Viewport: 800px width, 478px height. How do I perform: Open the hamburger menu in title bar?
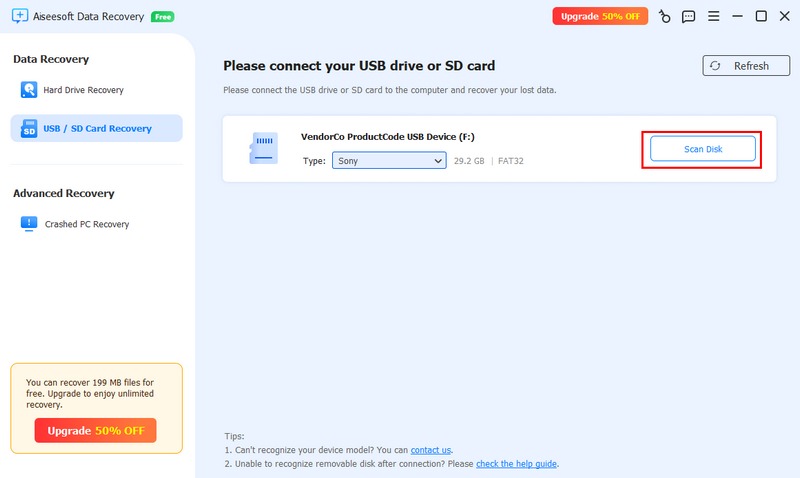[713, 16]
